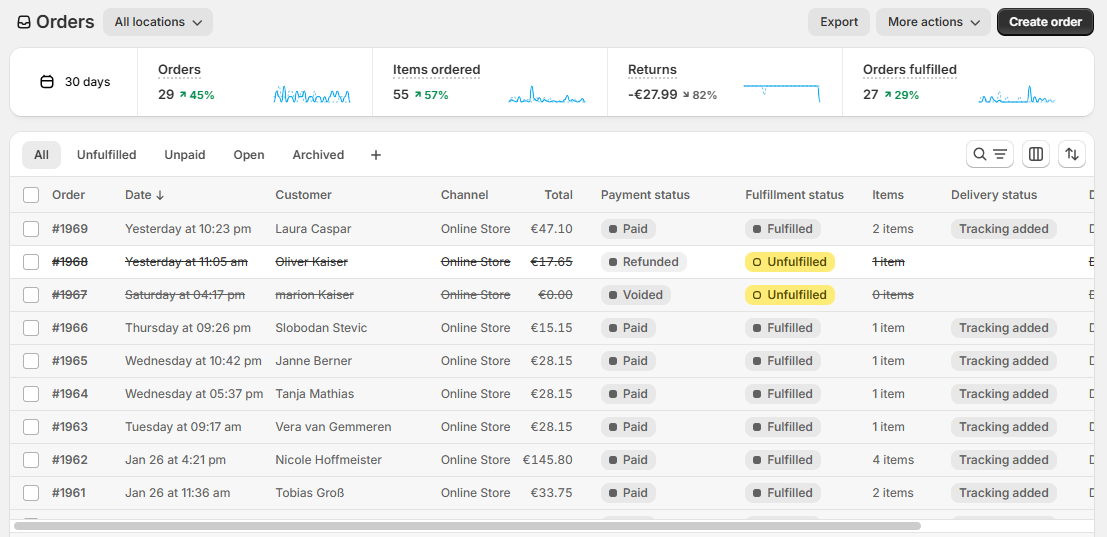
Task: Click the Create order button
Action: click(1046, 22)
